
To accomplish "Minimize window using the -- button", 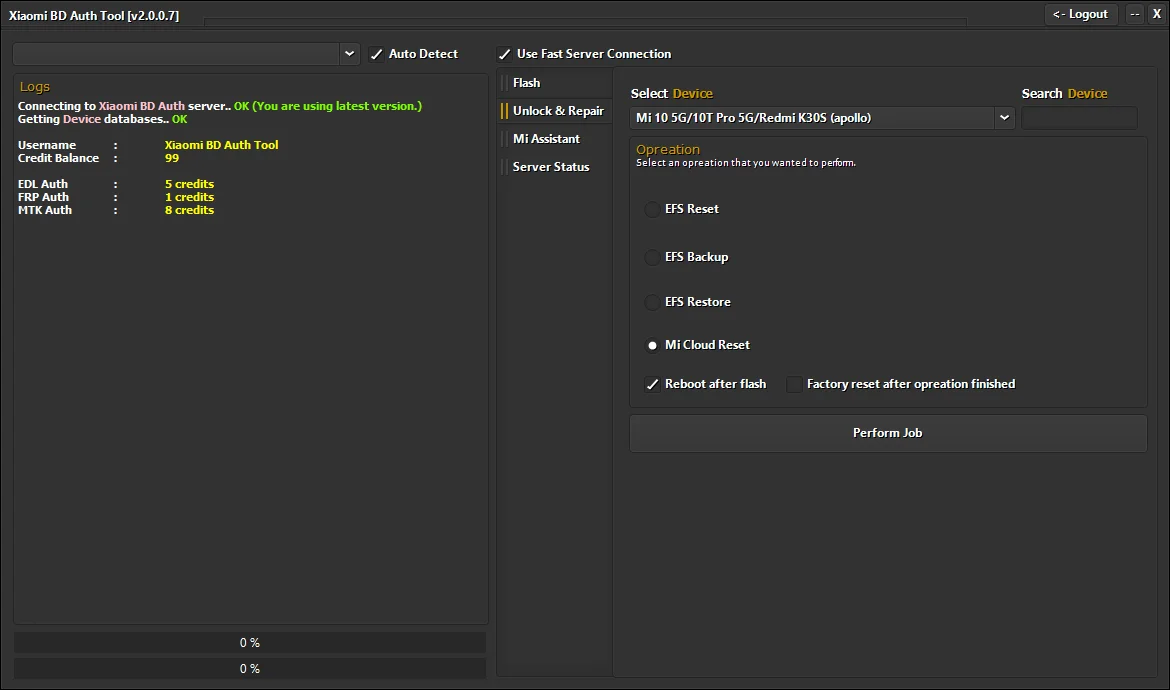I will pos(1134,14).
